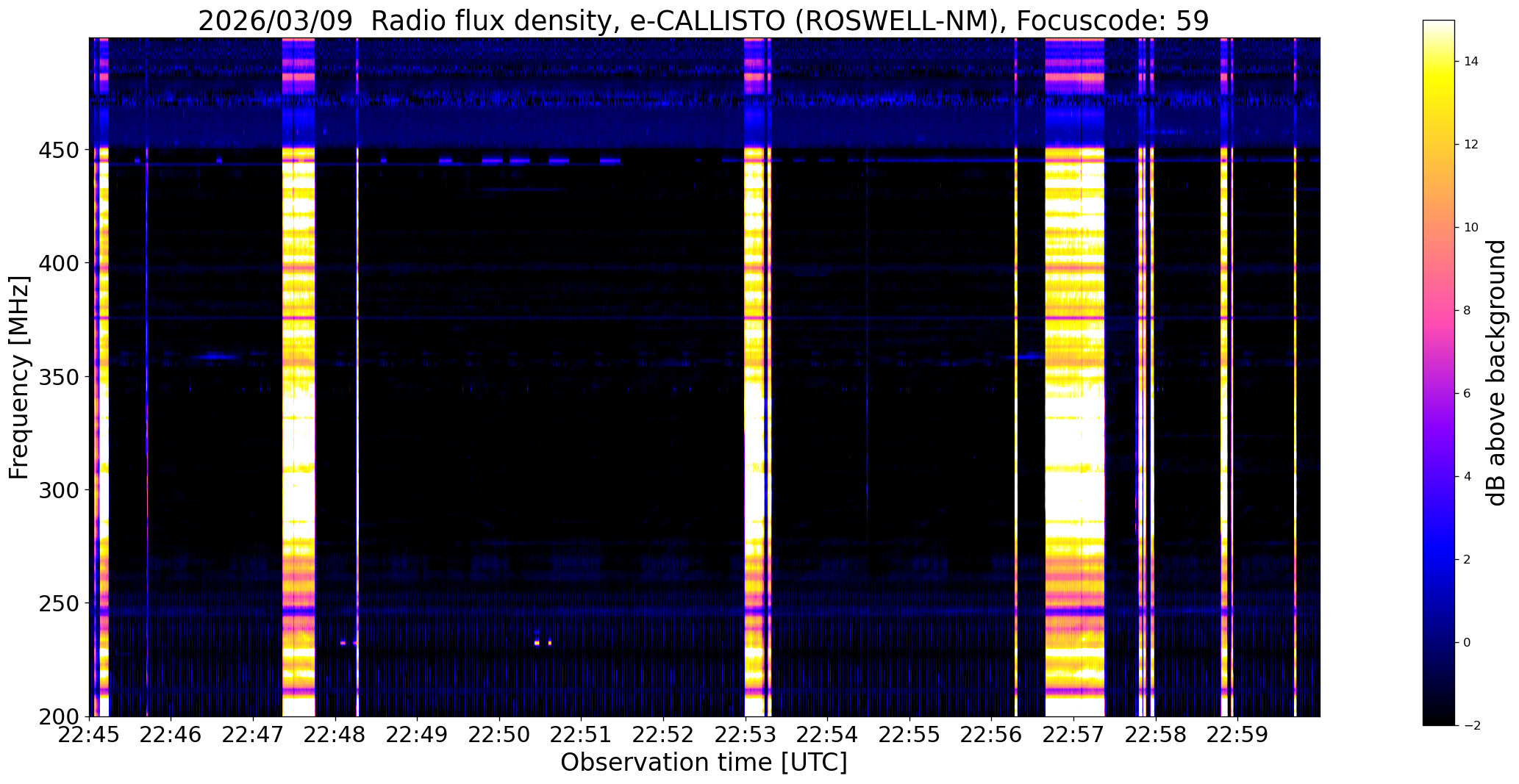This screenshot has width=1519, height=784.
Task: Click the 22:53 time tick label
Action: [746, 735]
